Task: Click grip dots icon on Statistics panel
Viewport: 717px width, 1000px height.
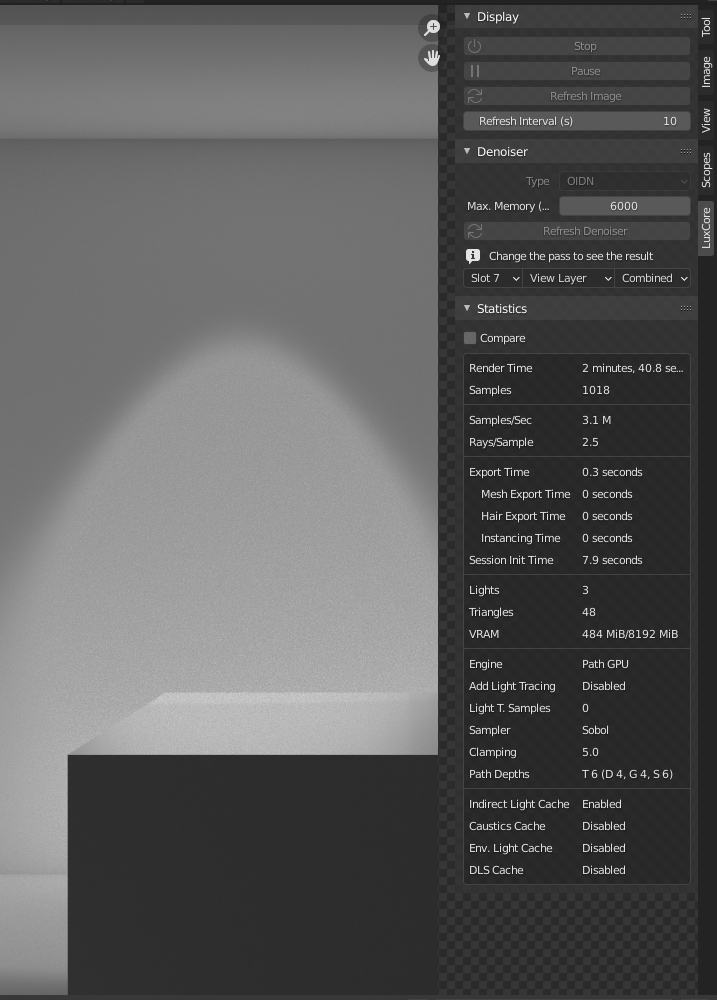Action: pyautogui.click(x=685, y=309)
